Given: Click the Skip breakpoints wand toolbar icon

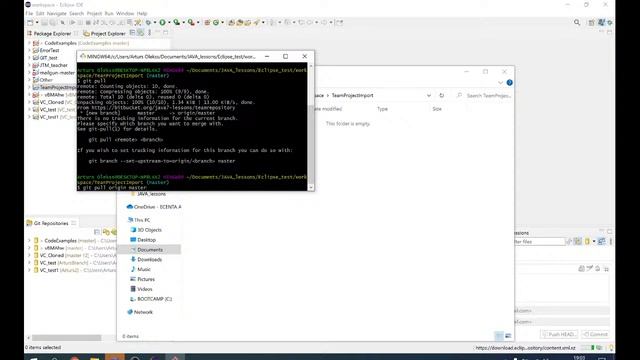Looking at the screenshot, I should [x=138, y=22].
